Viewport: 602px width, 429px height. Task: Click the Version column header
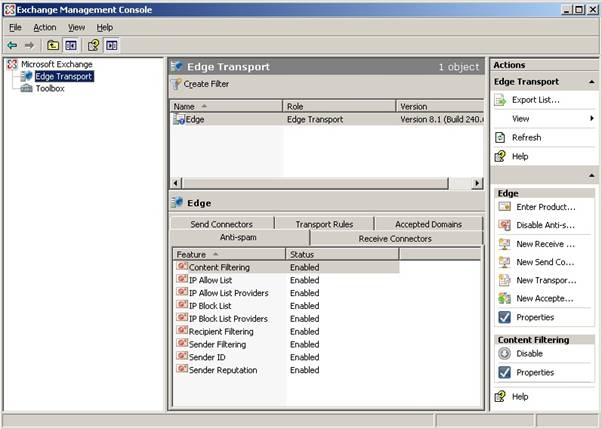(x=440, y=106)
